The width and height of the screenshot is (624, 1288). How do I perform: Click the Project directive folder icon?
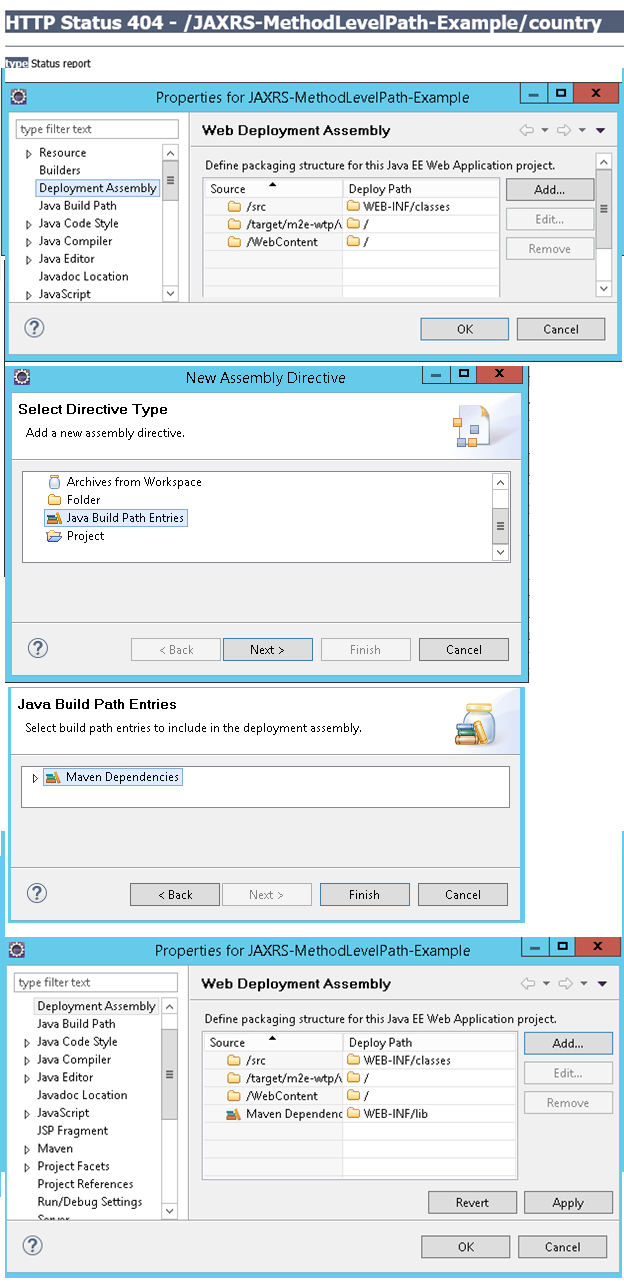coord(54,536)
